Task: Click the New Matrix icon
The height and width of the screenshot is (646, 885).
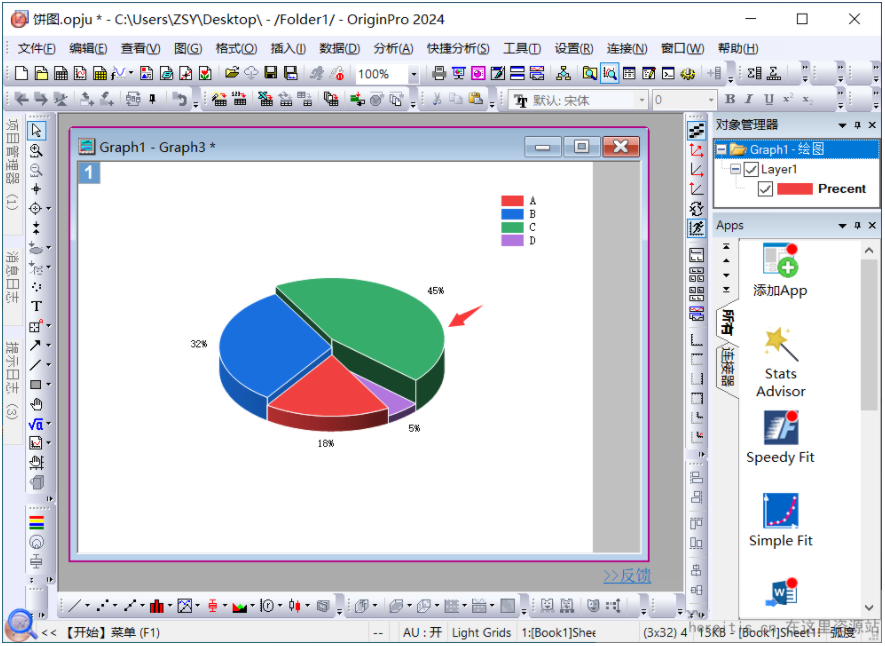Action: 100,73
